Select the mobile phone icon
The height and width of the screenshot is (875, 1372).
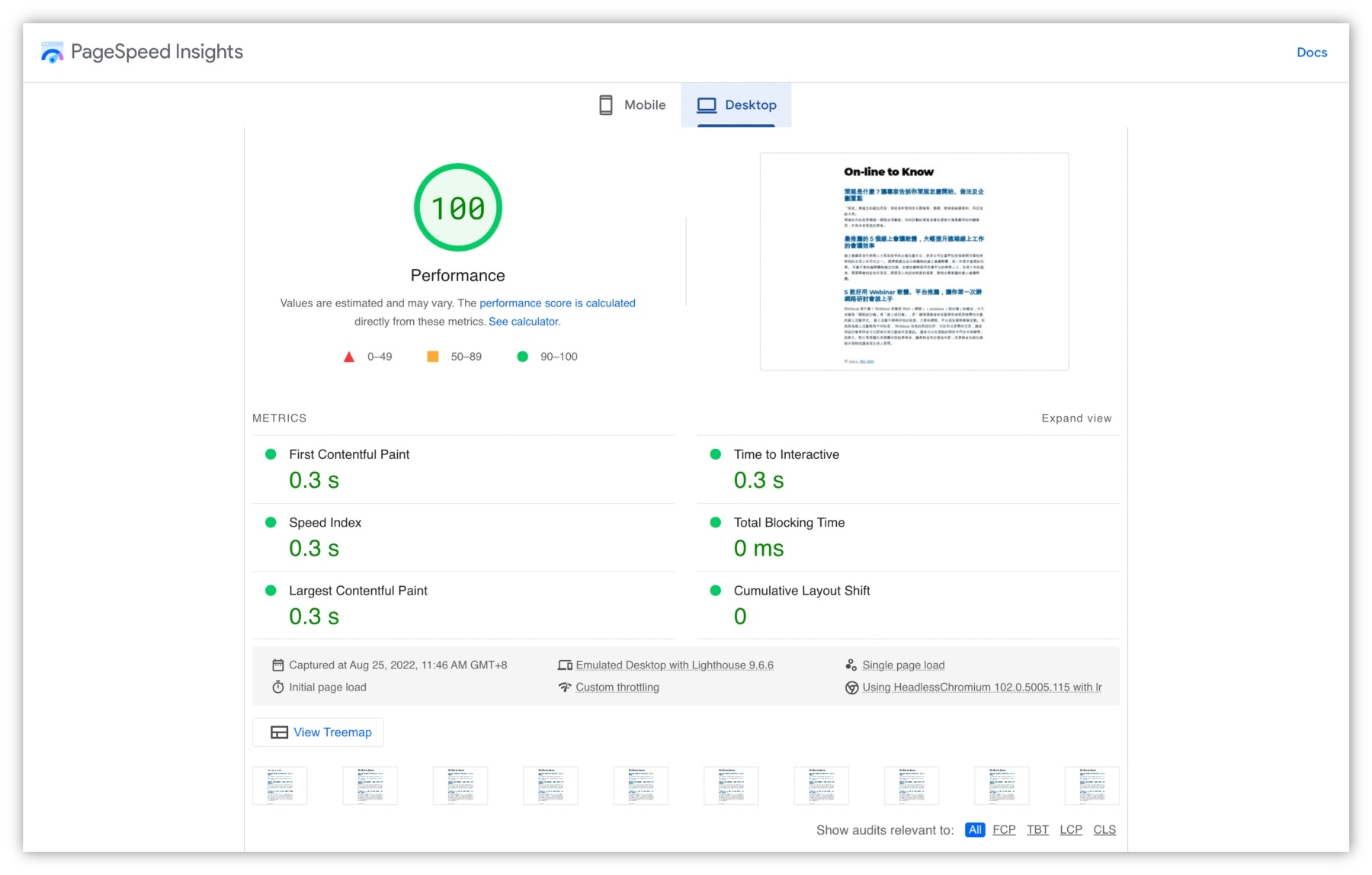[606, 104]
